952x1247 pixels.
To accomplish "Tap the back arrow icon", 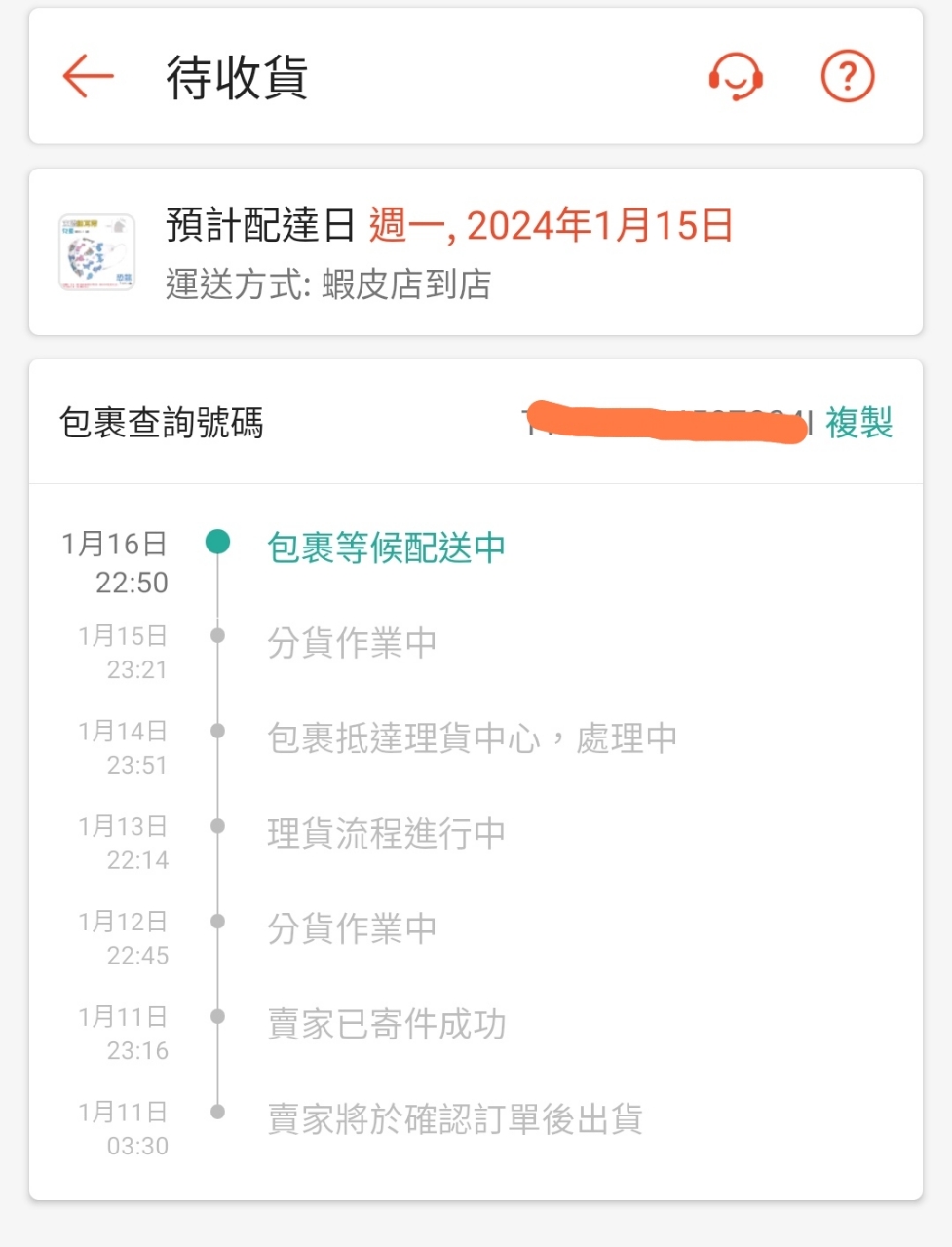I will click(89, 77).
